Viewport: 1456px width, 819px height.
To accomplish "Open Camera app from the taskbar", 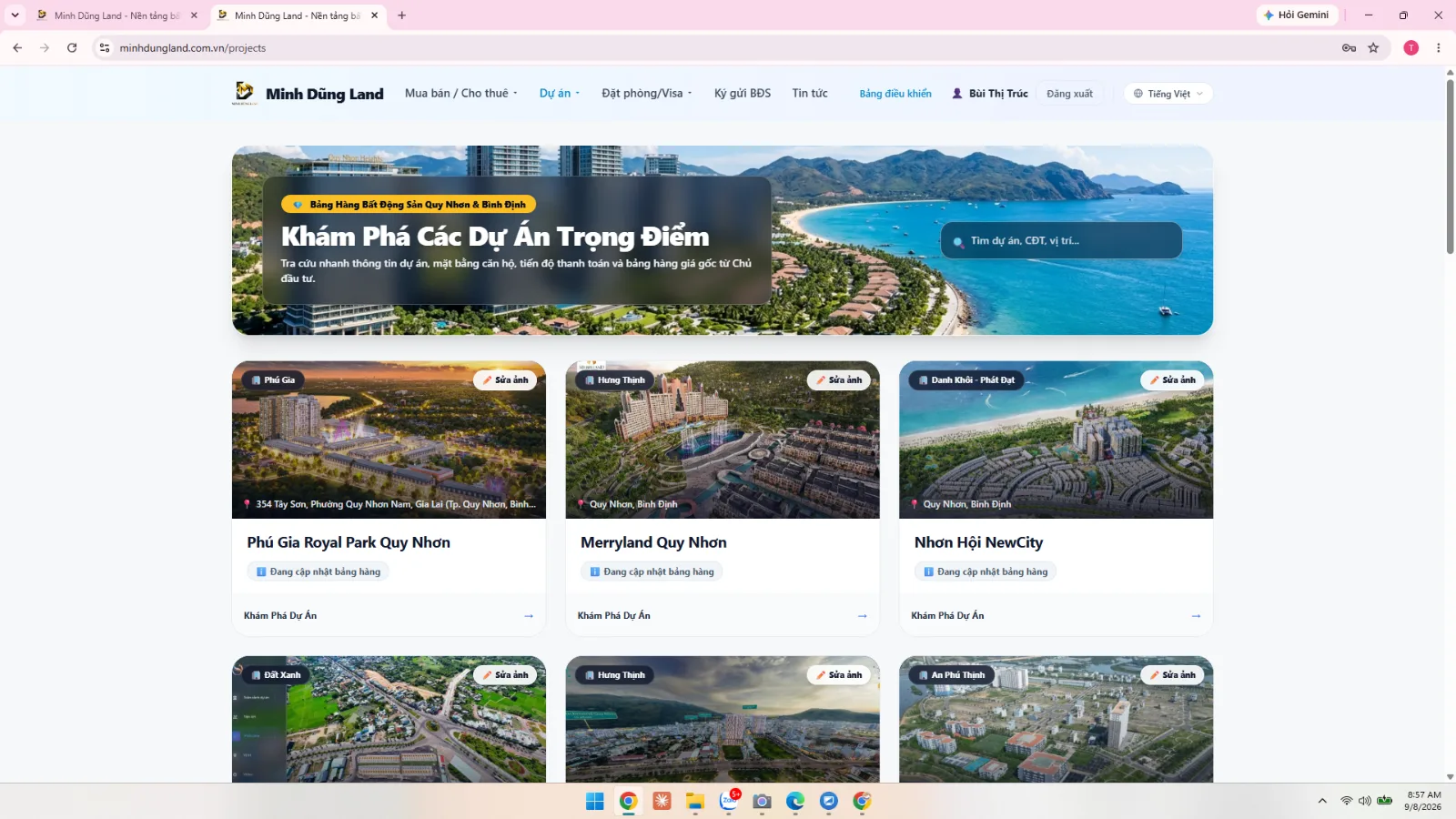I will [763, 801].
